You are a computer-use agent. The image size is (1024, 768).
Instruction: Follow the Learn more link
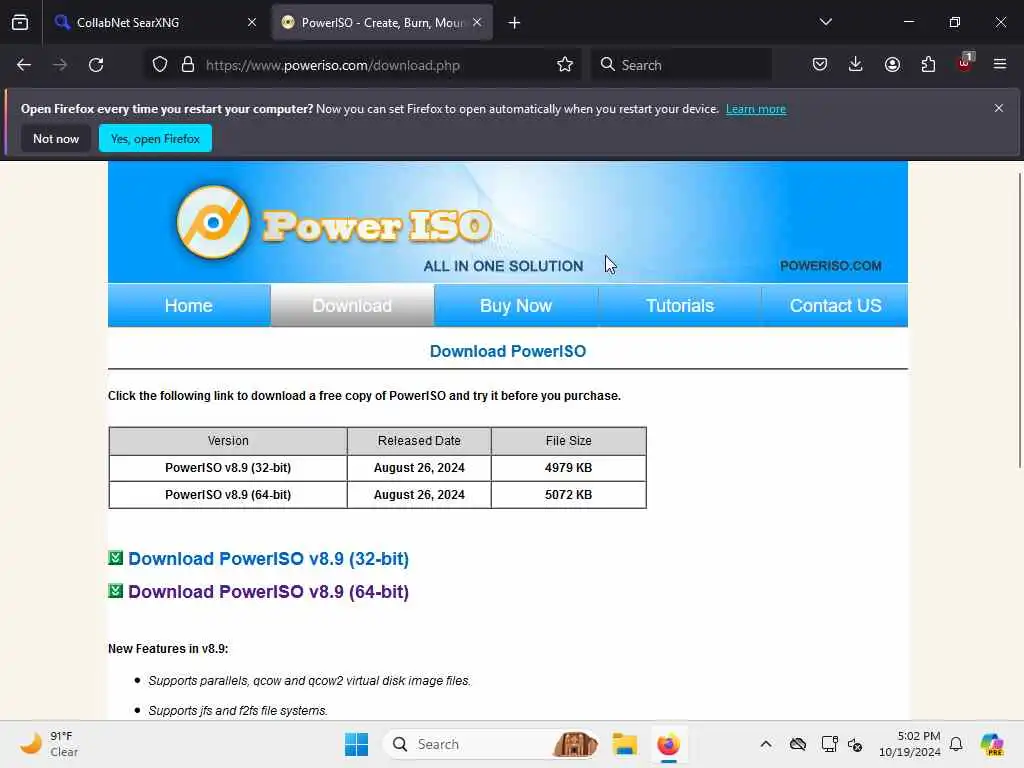point(756,109)
